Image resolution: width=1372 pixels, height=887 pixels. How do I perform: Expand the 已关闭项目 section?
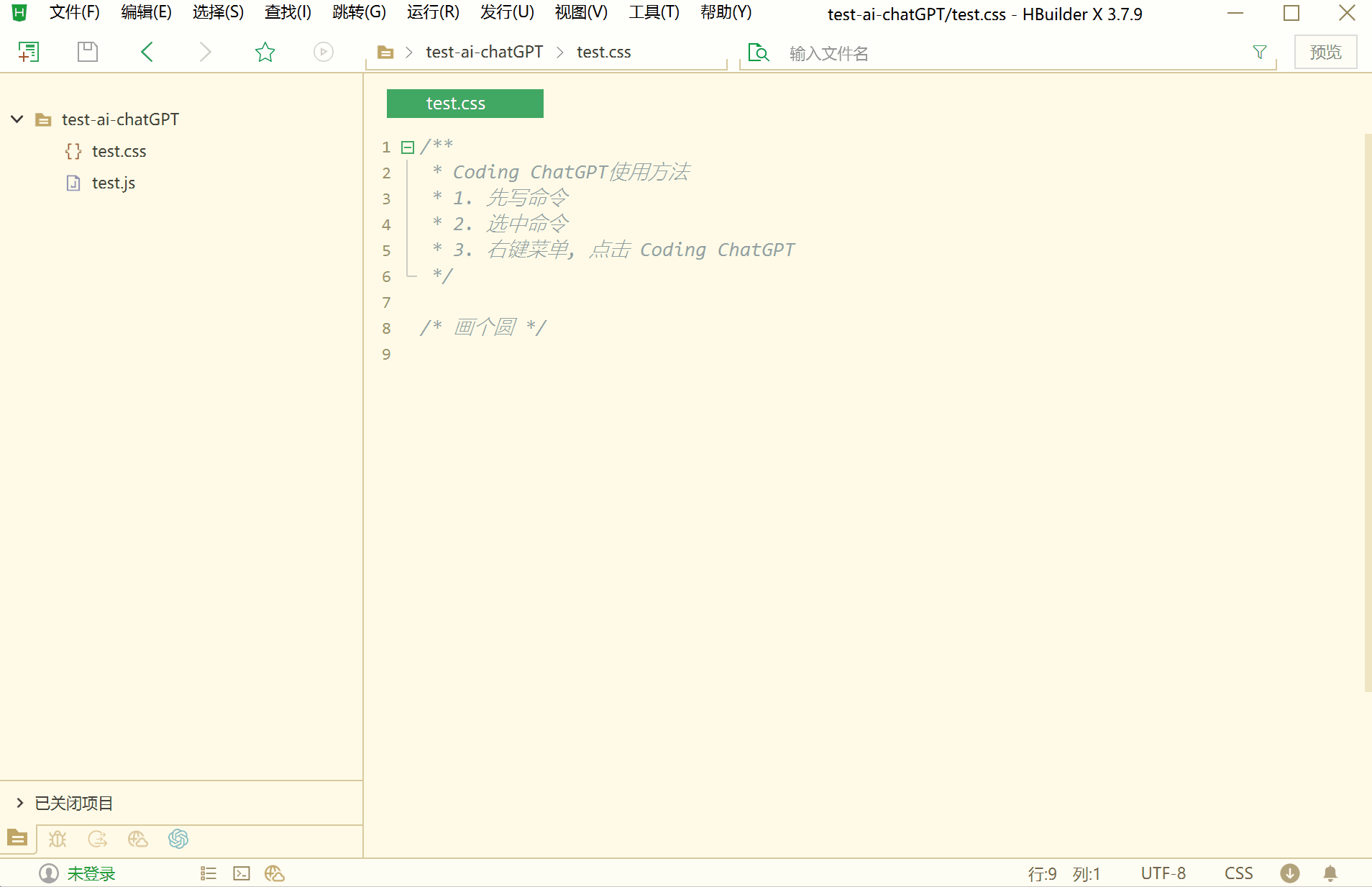tap(20, 803)
